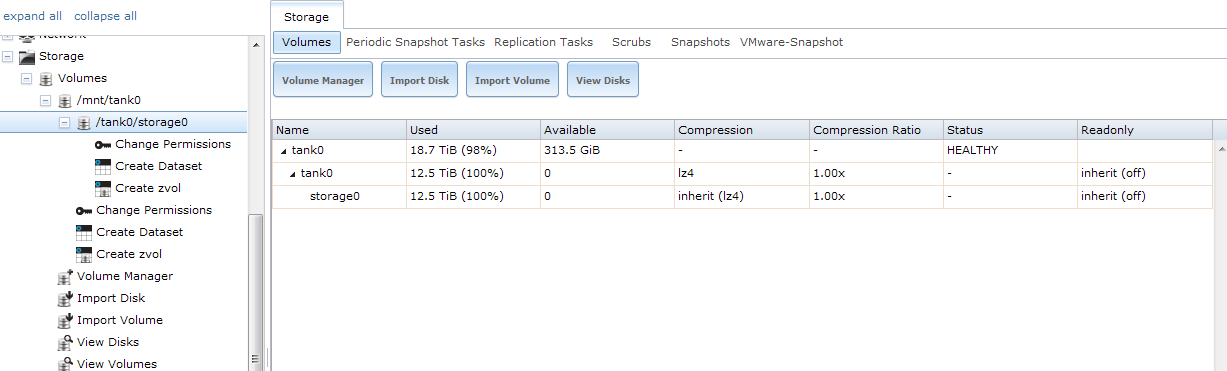Collapse the top tank0 row in the table

point(283,151)
